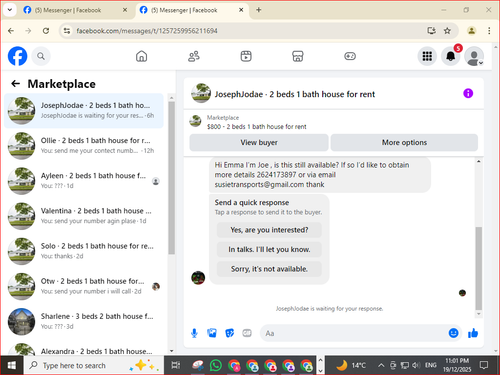The width and height of the screenshot is (500, 375).
Task: Open the Friends icon in top navigation
Action: [194, 56]
